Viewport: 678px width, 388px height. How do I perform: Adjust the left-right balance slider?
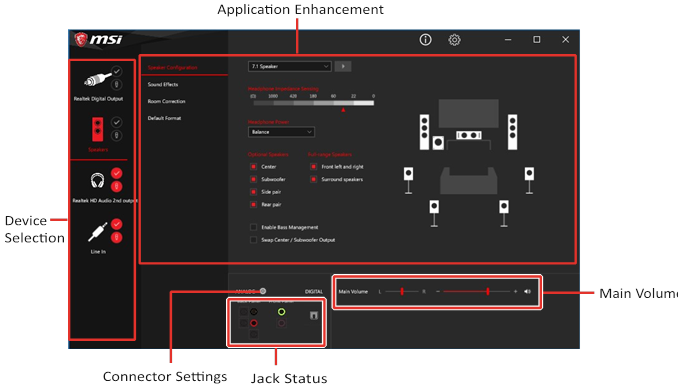pyautogui.click(x=402, y=292)
